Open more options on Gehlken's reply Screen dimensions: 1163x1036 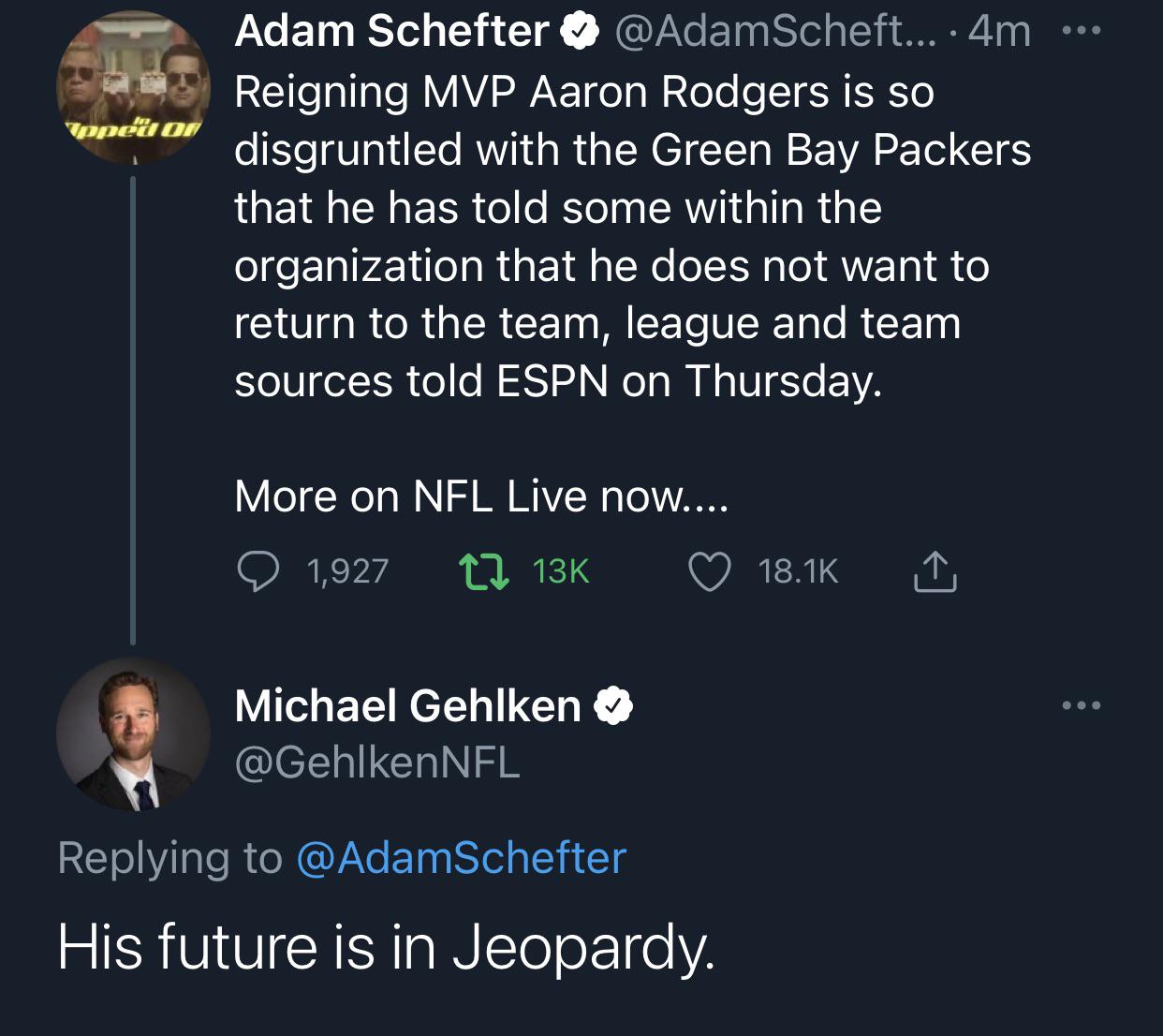click(1082, 705)
